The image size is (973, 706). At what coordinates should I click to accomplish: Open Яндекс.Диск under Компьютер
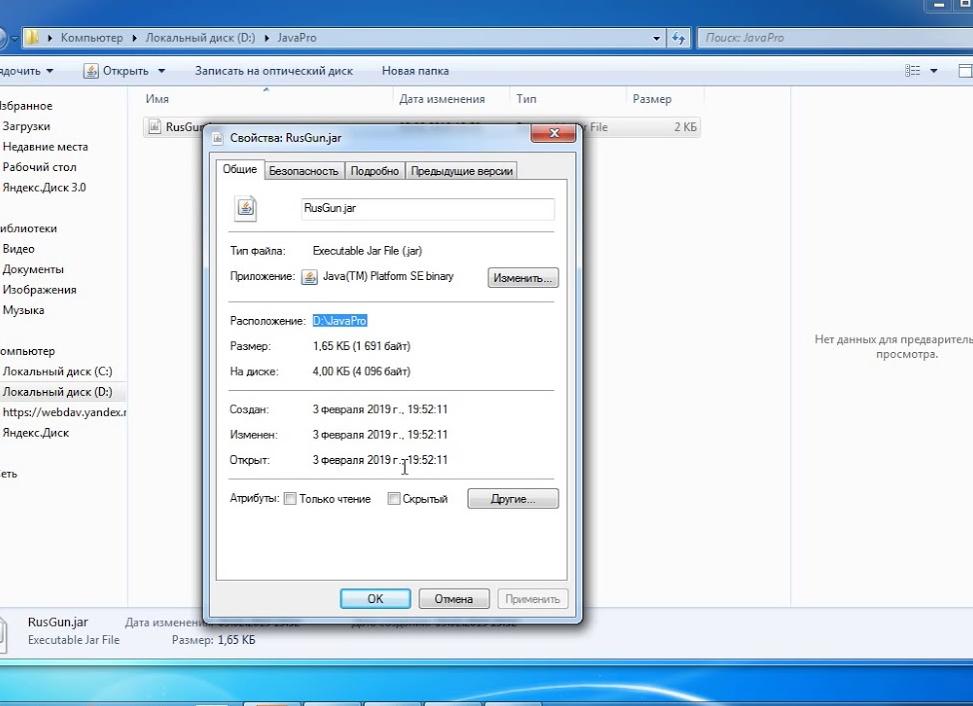[35, 433]
